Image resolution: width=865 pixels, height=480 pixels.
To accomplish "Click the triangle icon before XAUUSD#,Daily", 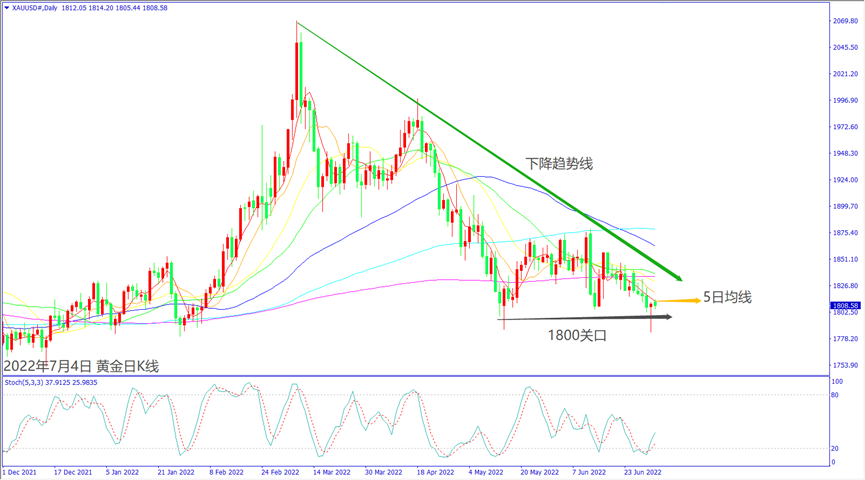I will click(7, 7).
